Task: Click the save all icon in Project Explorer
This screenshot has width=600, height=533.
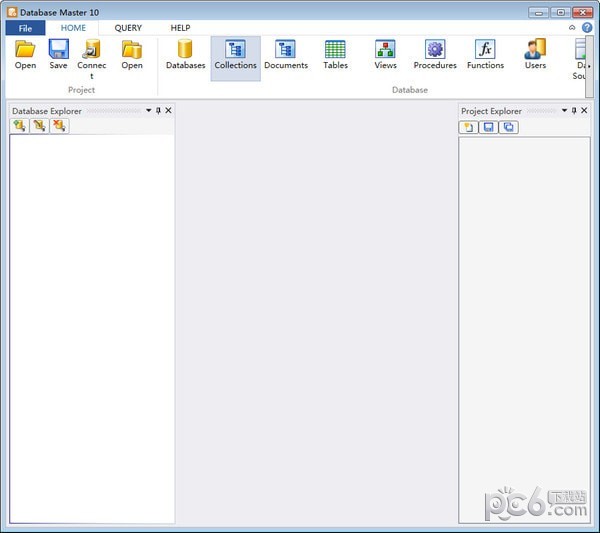Action: tap(509, 127)
